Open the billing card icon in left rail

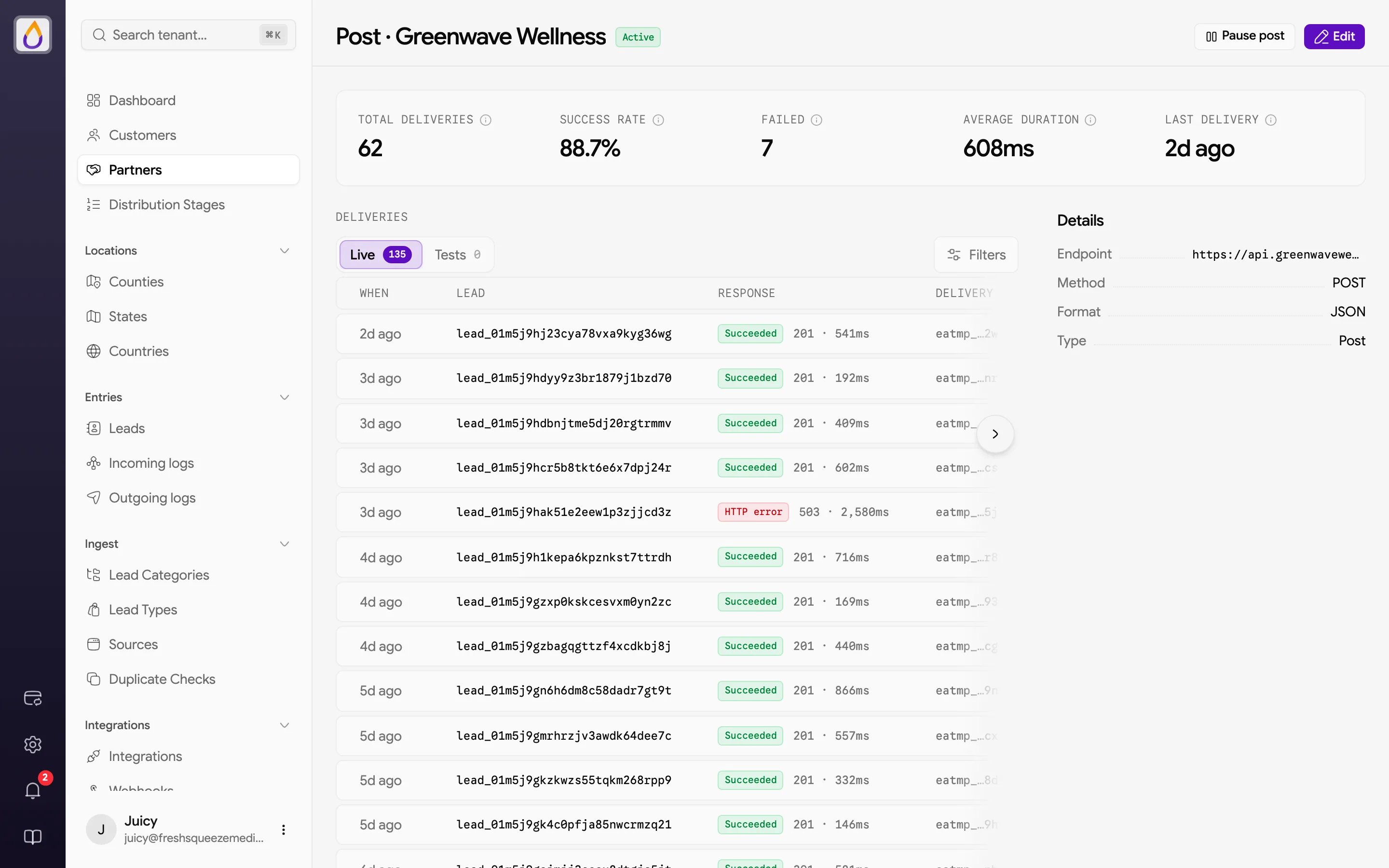click(33, 698)
